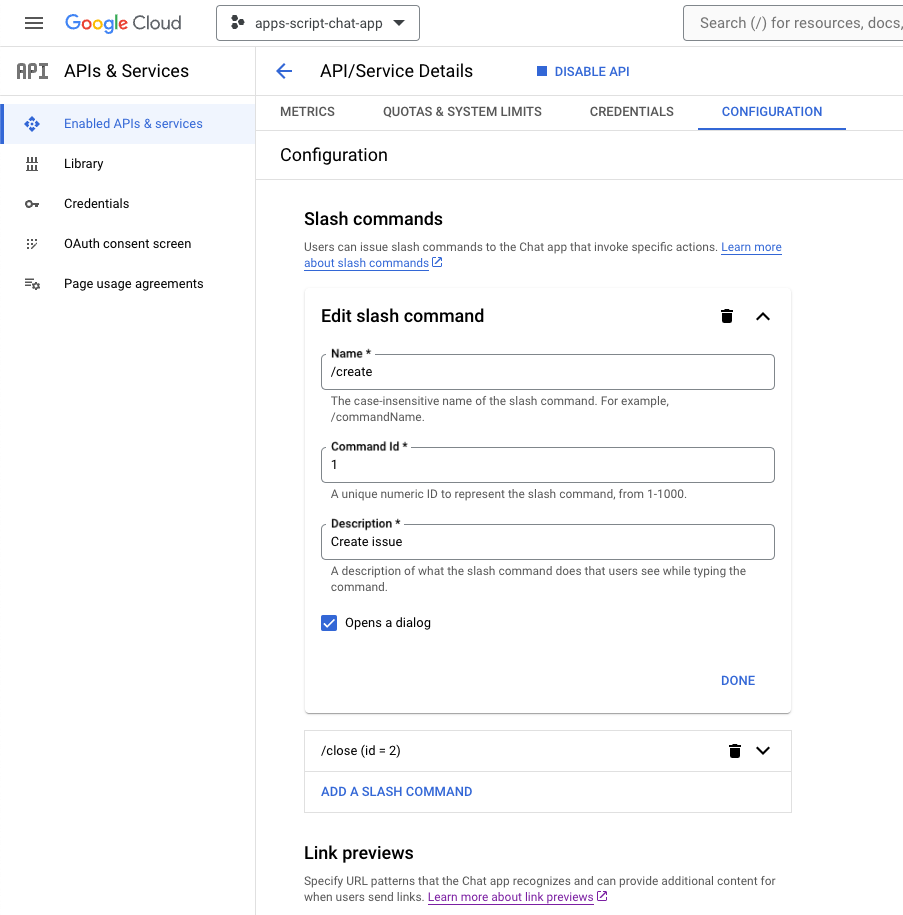Screen dimensions: 903x915
Task: Open the apps-script-chat-app project selector
Action: click(x=317, y=23)
